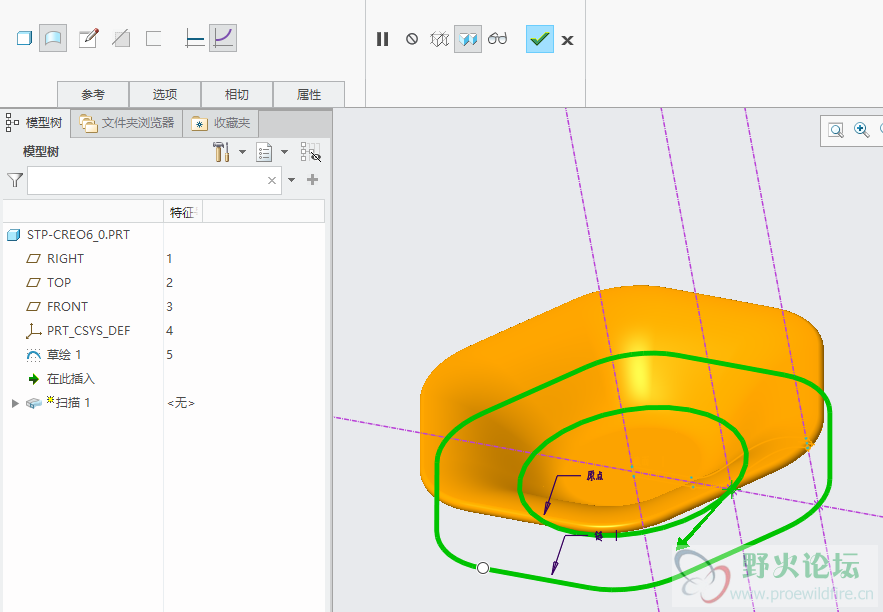This screenshot has height=612, width=883.
Task: Open the 相切 tab
Action: point(237,94)
